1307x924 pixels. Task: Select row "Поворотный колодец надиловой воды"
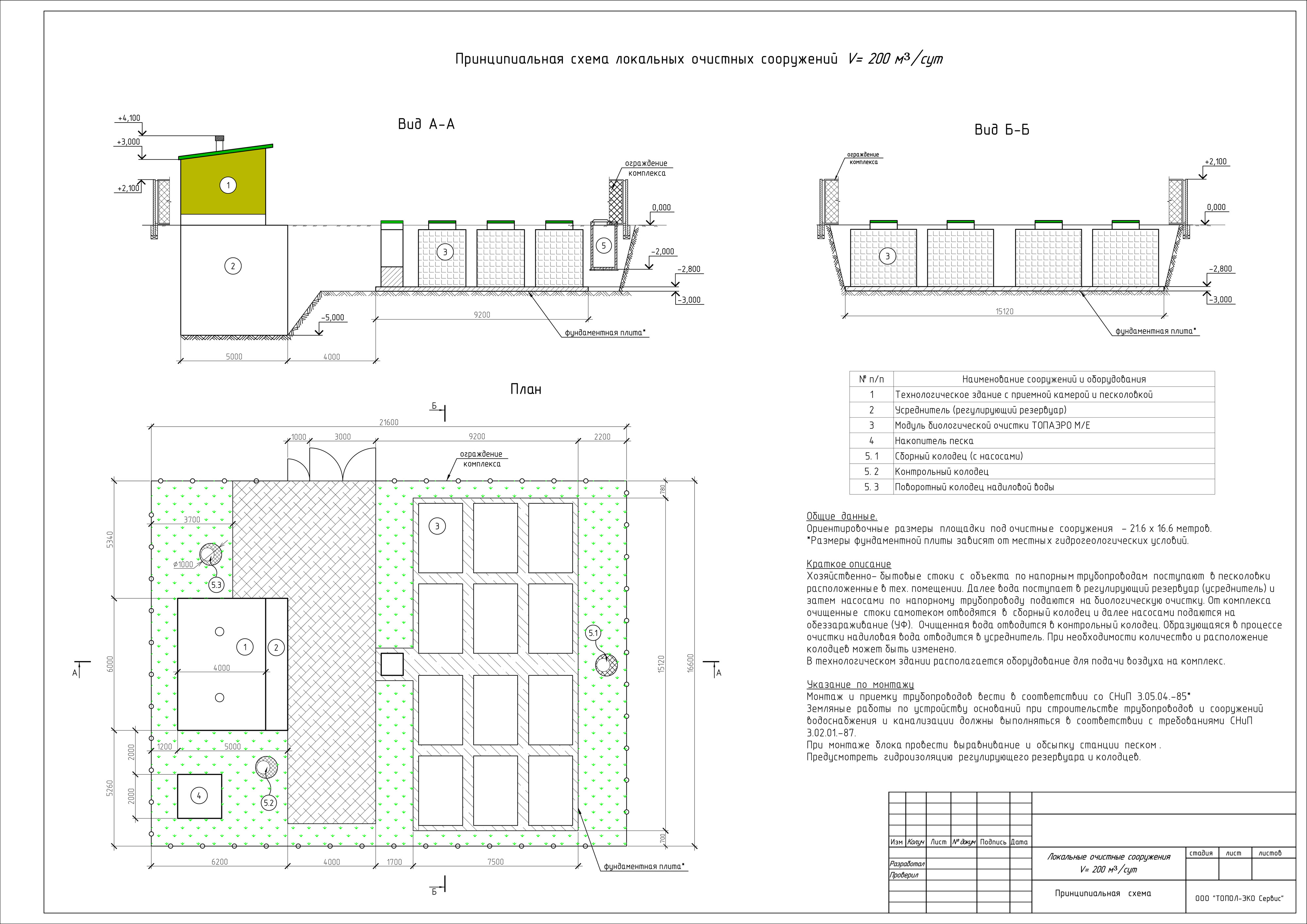click(1032, 487)
